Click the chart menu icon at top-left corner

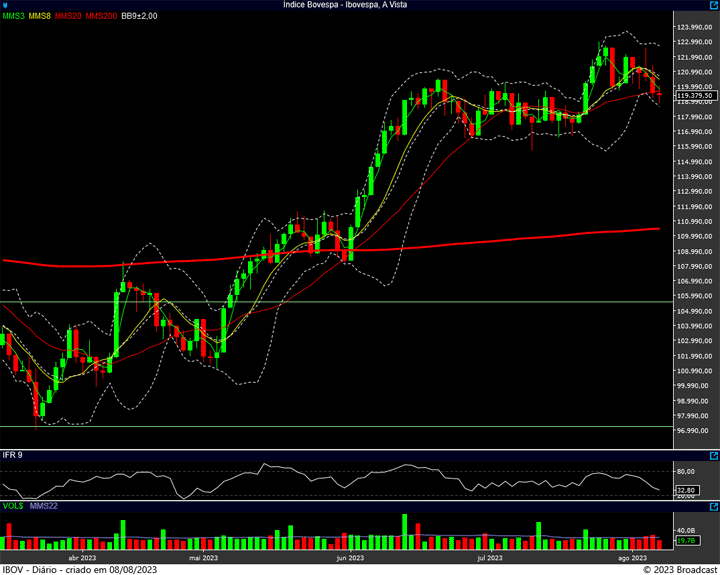[x=5, y=5]
